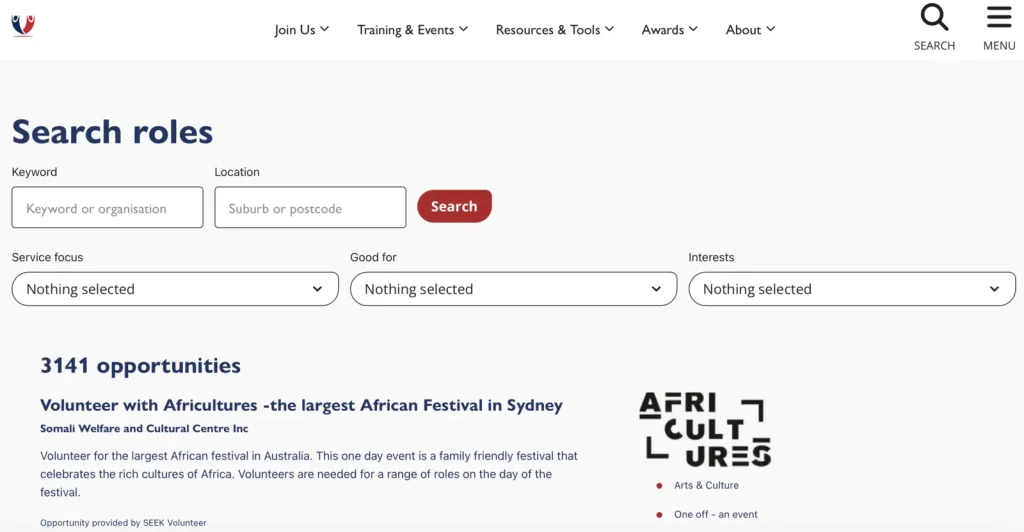Open the hamburger menu icon
Screen dimensions: 1024x532
click(999, 18)
